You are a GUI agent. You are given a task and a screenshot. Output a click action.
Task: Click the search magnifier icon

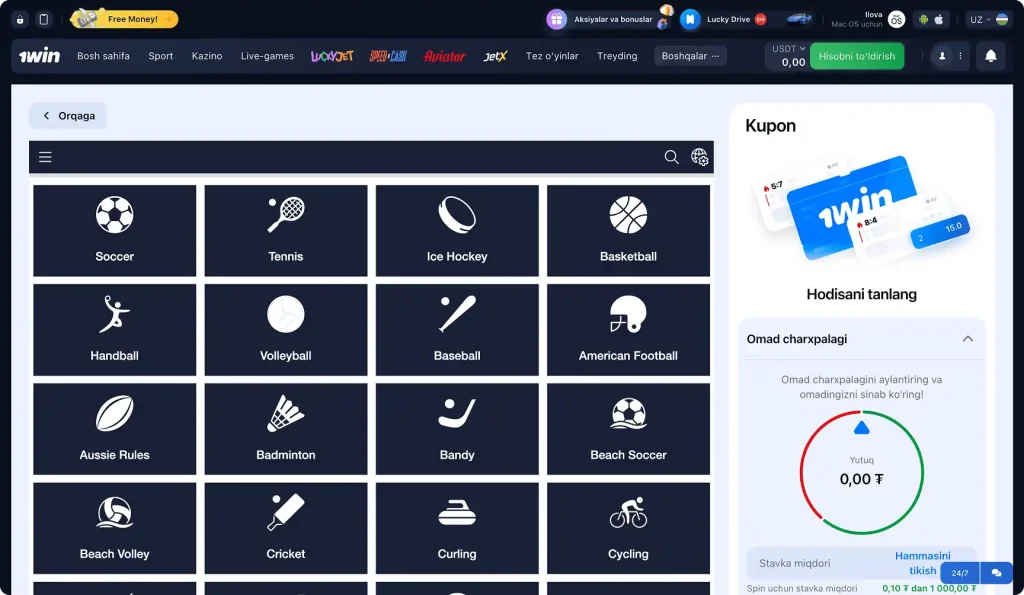tap(671, 157)
